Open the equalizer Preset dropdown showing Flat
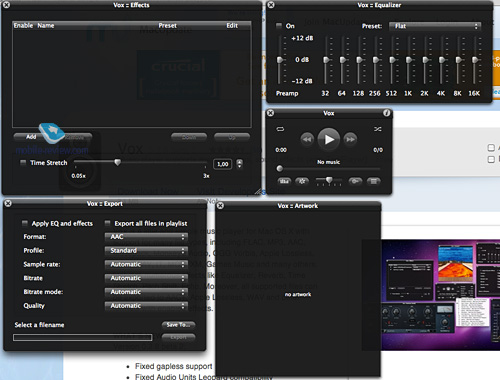The height and width of the screenshot is (380, 500). click(x=435, y=26)
